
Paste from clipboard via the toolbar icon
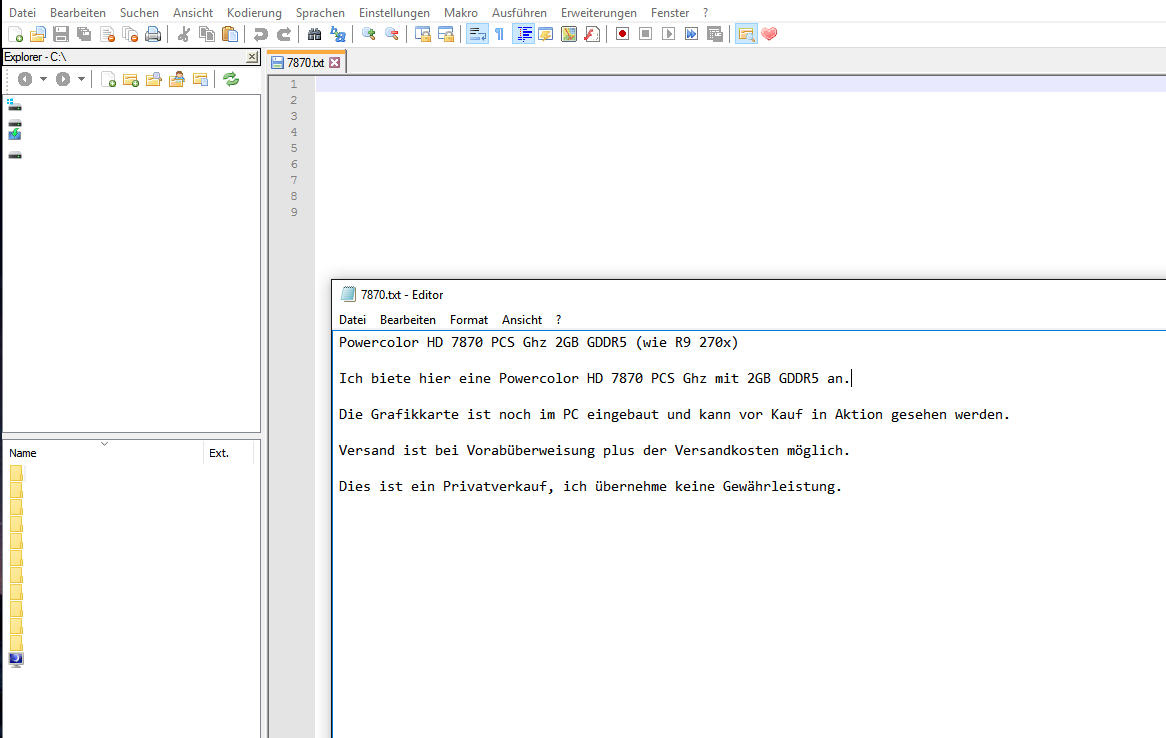click(231, 34)
